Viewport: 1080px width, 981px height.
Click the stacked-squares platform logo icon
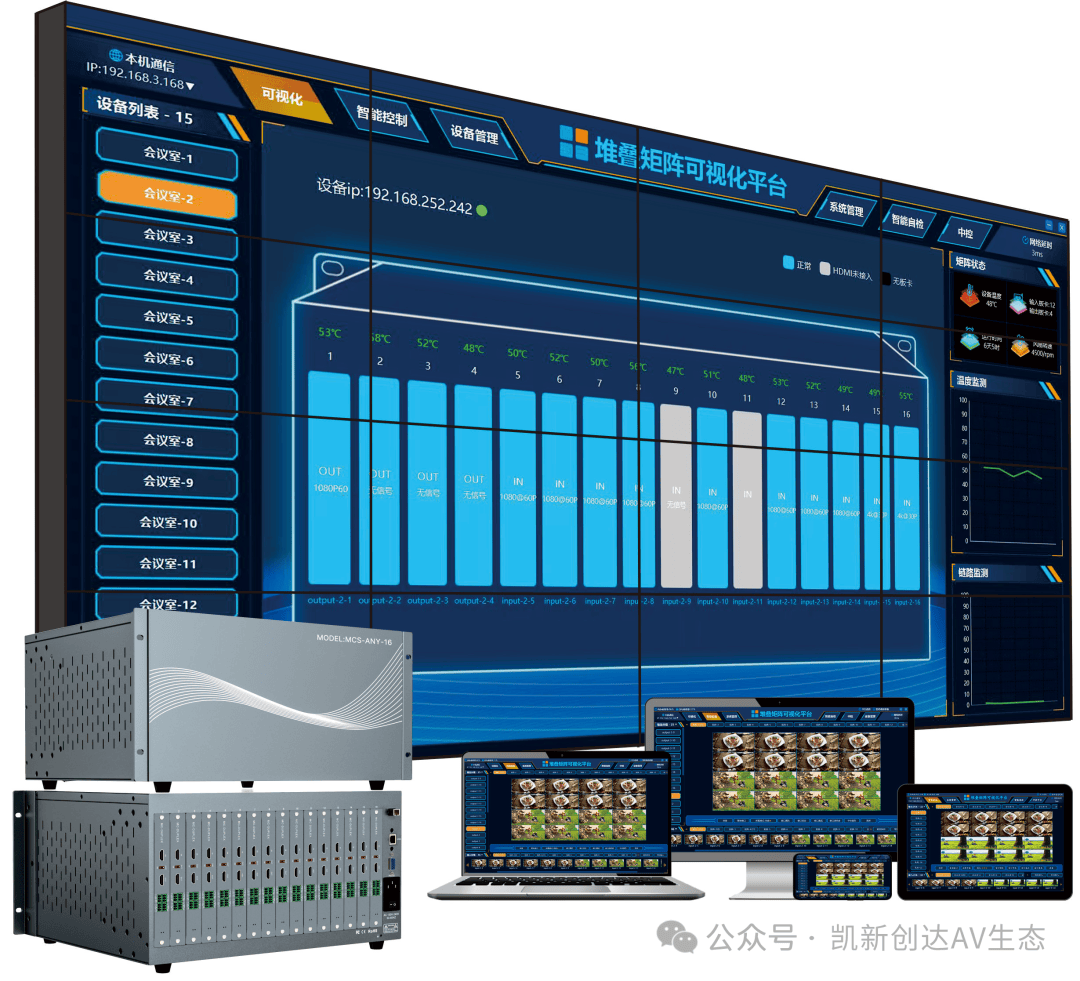(573, 143)
